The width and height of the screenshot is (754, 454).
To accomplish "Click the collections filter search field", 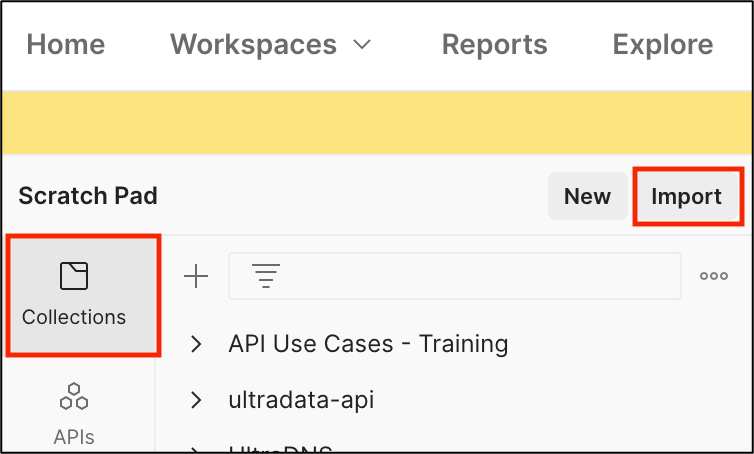I will pos(455,276).
